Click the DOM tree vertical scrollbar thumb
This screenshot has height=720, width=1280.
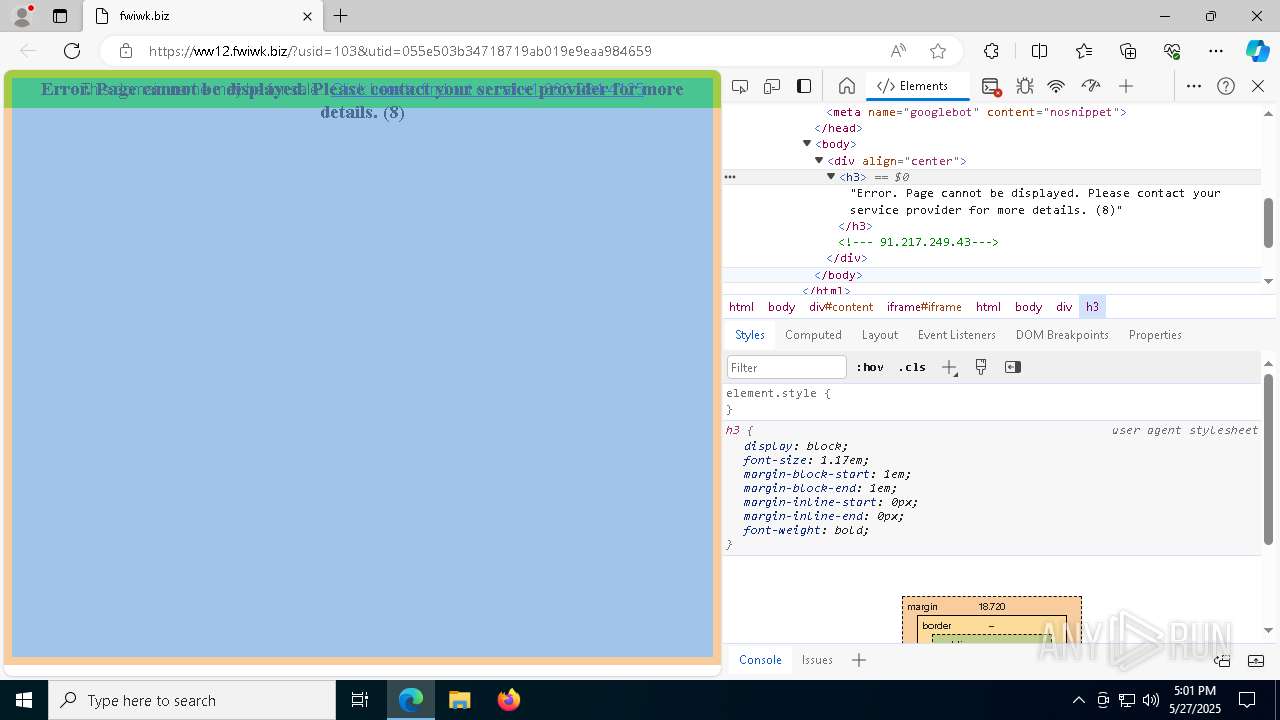(x=1268, y=222)
